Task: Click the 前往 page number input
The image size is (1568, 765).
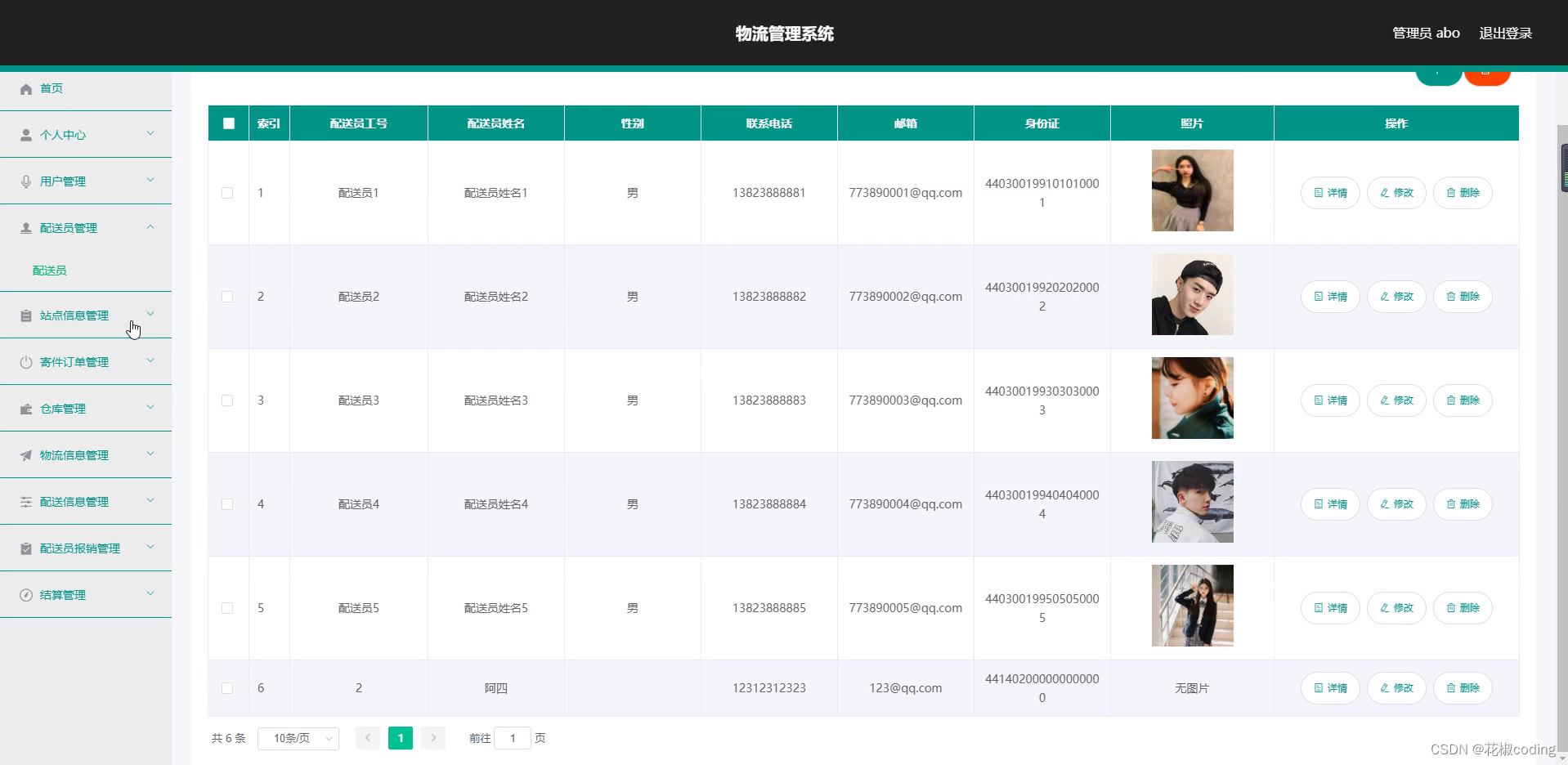Action: coord(513,738)
